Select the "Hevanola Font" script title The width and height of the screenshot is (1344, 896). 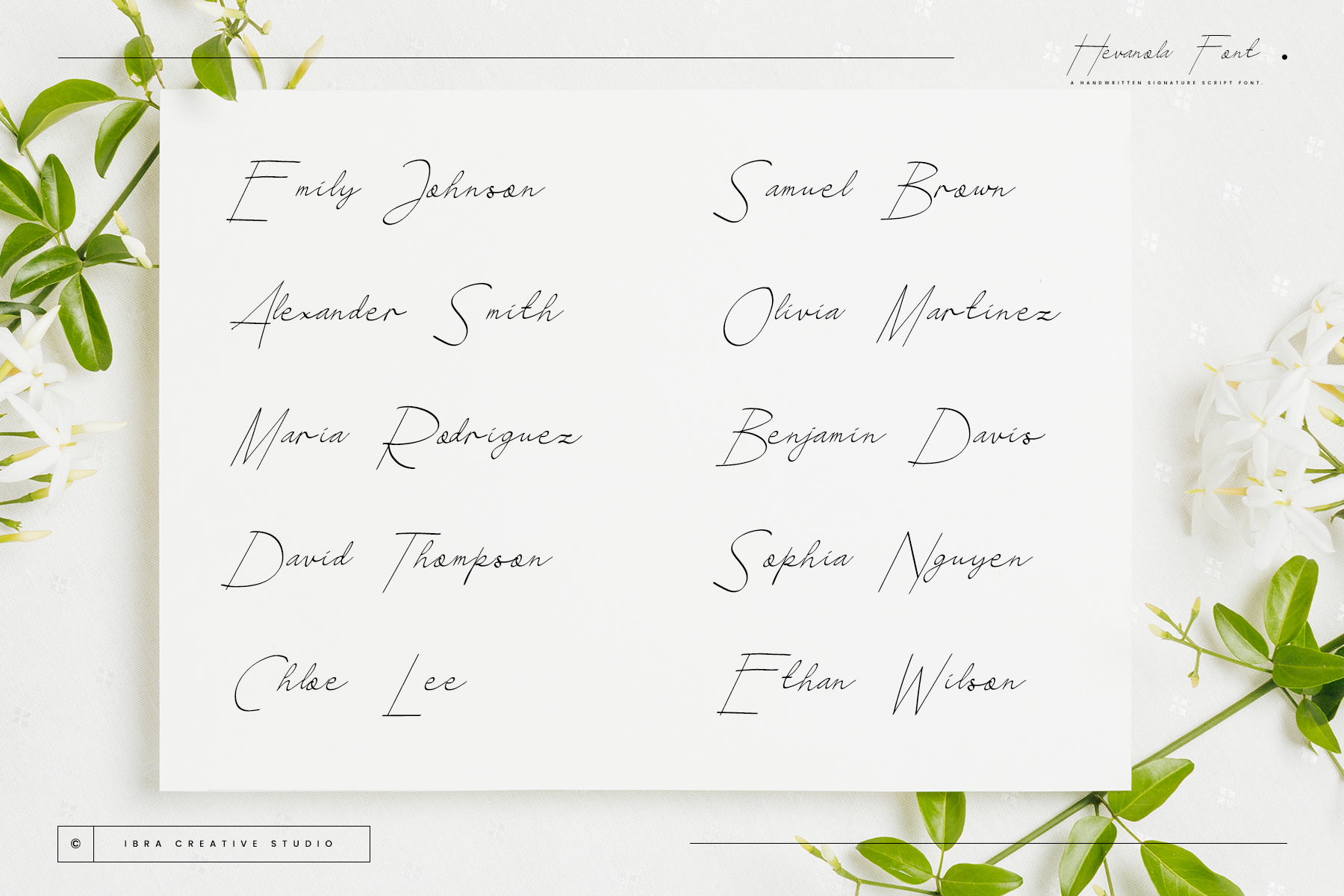1164,55
